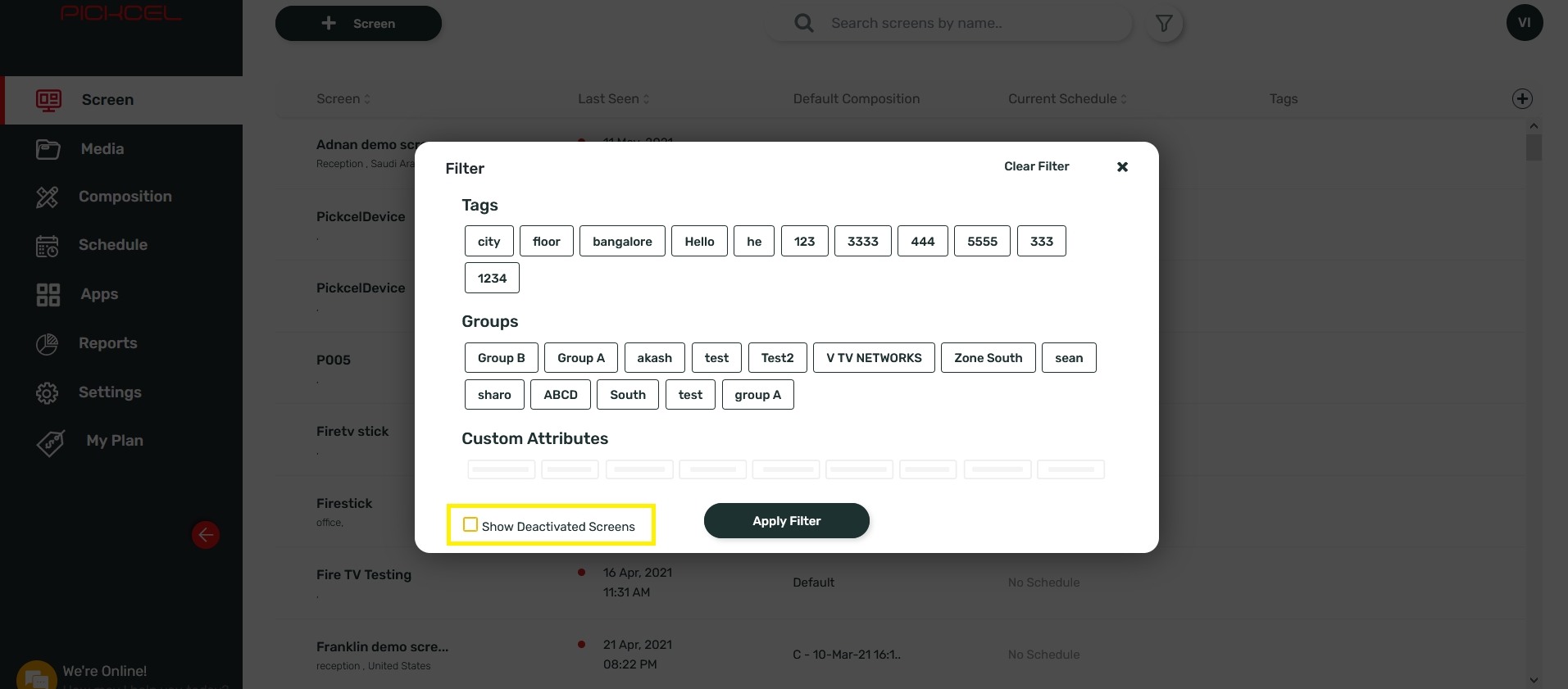Select the South group chip
The height and width of the screenshot is (689, 1568).
pos(628,394)
